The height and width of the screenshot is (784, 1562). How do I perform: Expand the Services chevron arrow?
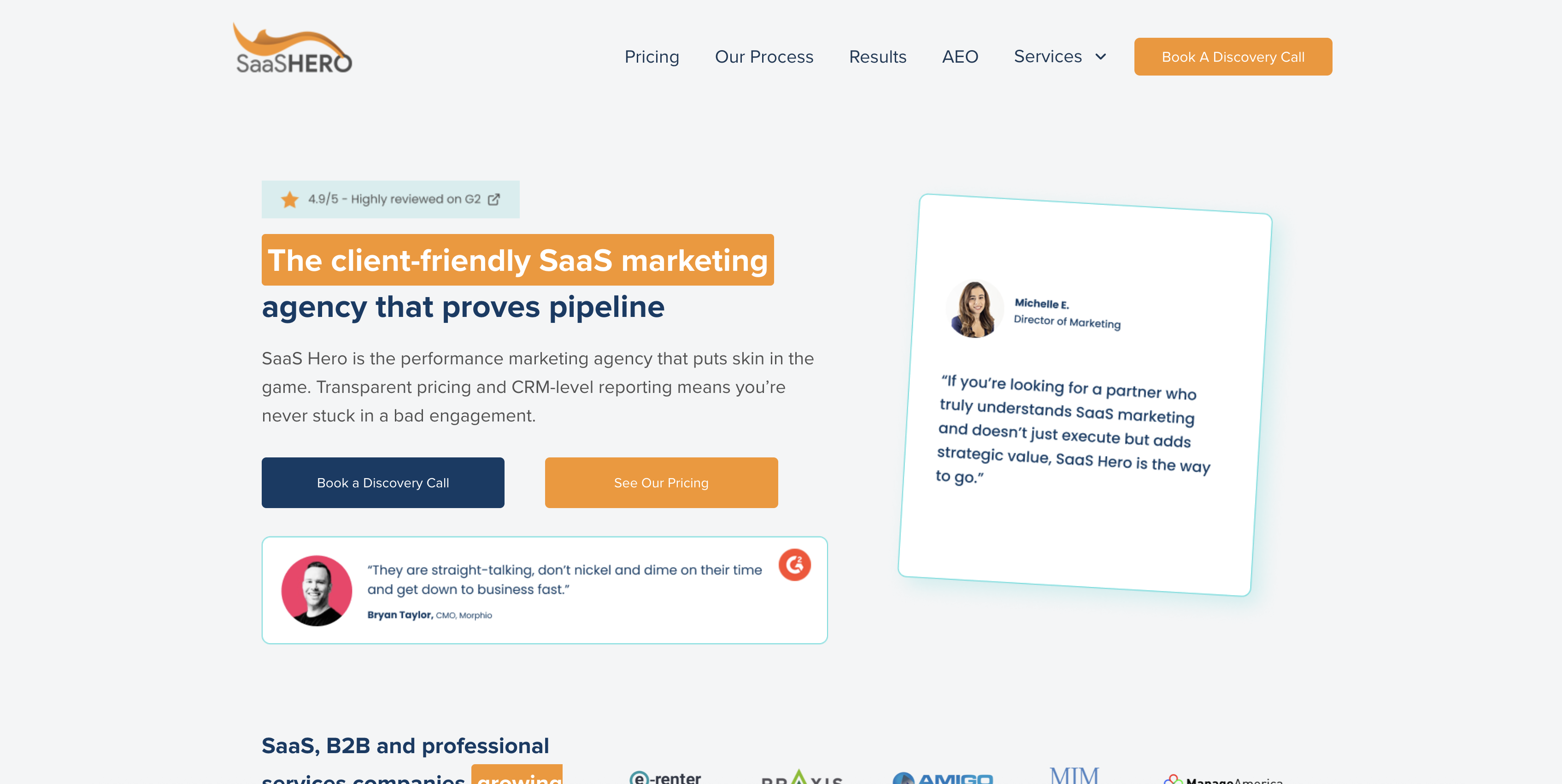[x=1101, y=57]
